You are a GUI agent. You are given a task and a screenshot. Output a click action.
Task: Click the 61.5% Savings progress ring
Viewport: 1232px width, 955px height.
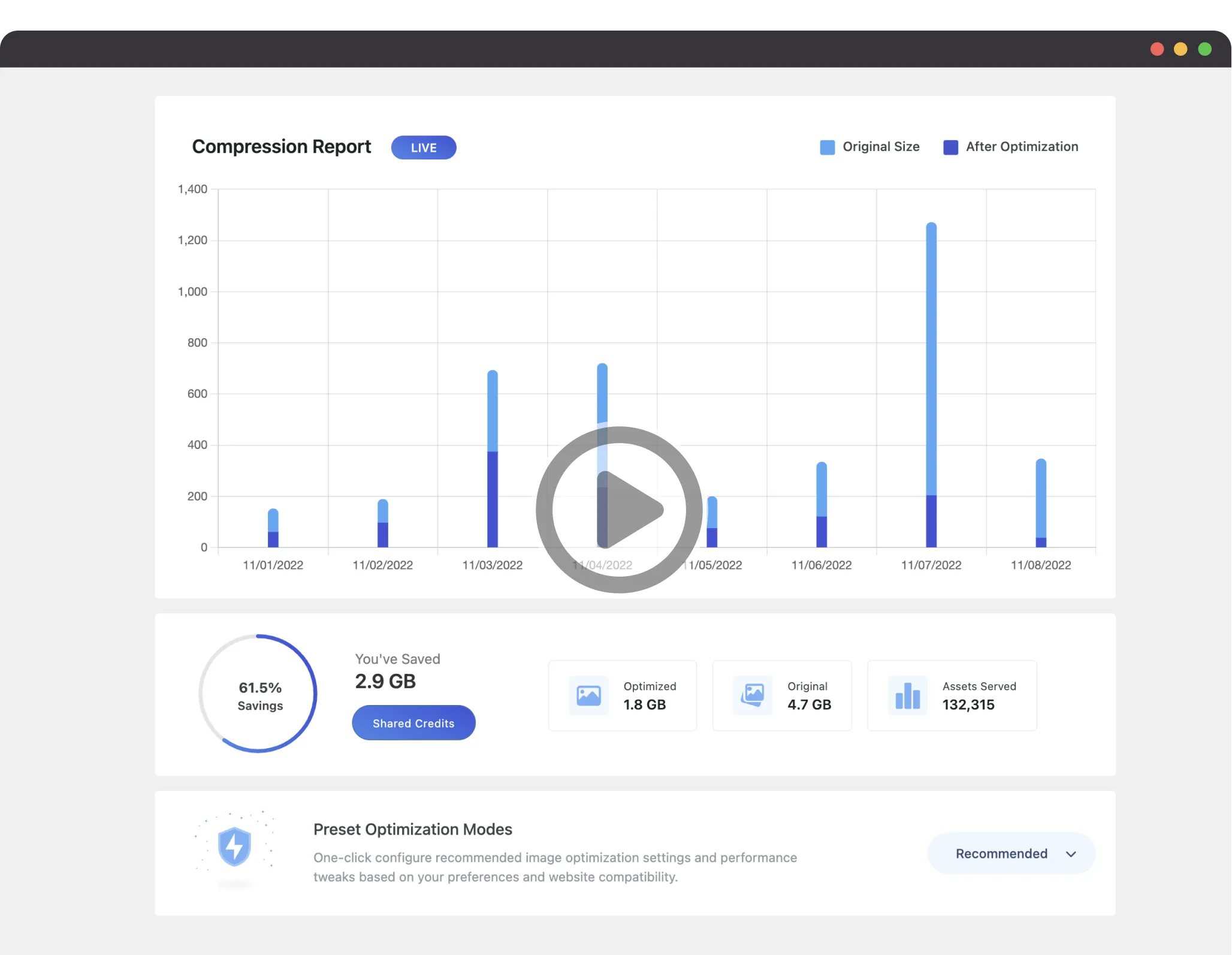pos(258,694)
